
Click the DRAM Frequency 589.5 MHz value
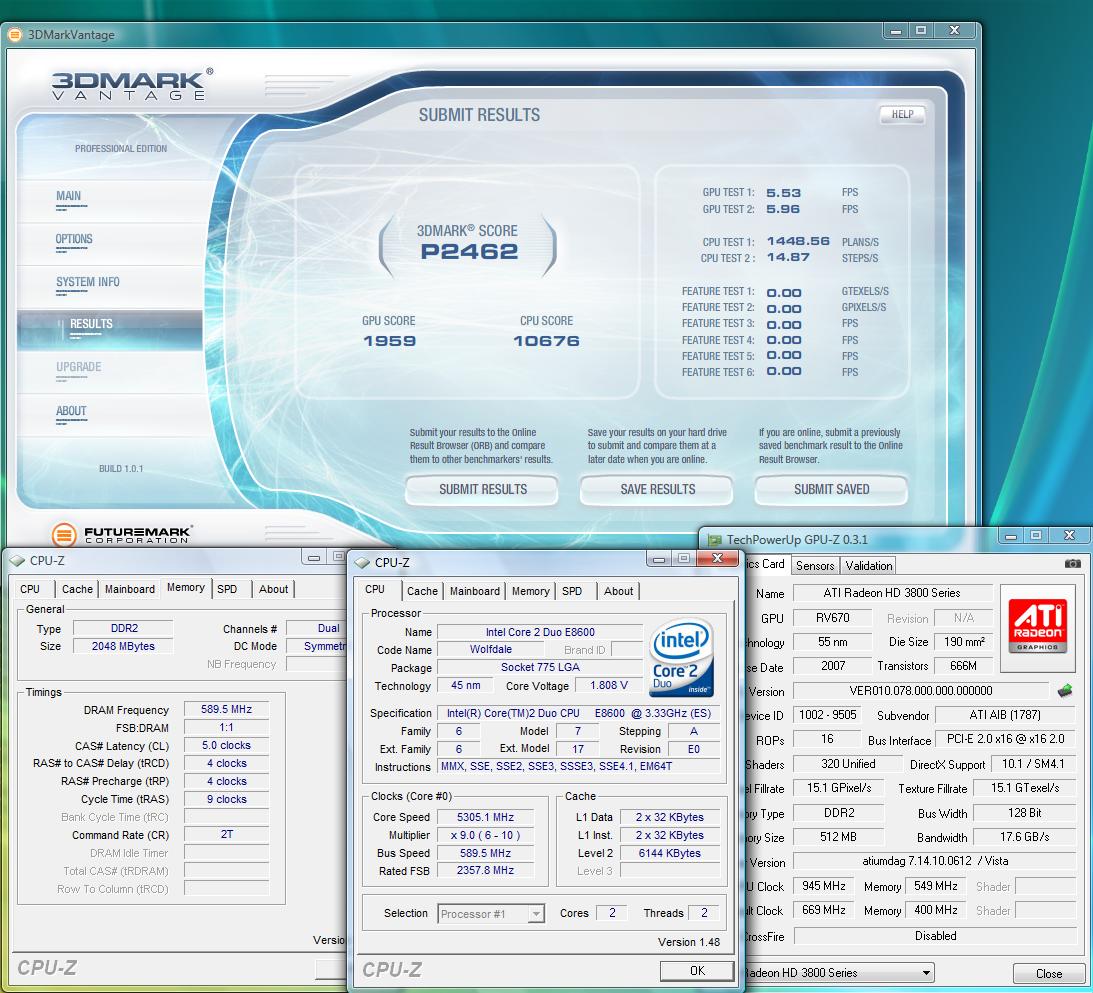point(227,709)
